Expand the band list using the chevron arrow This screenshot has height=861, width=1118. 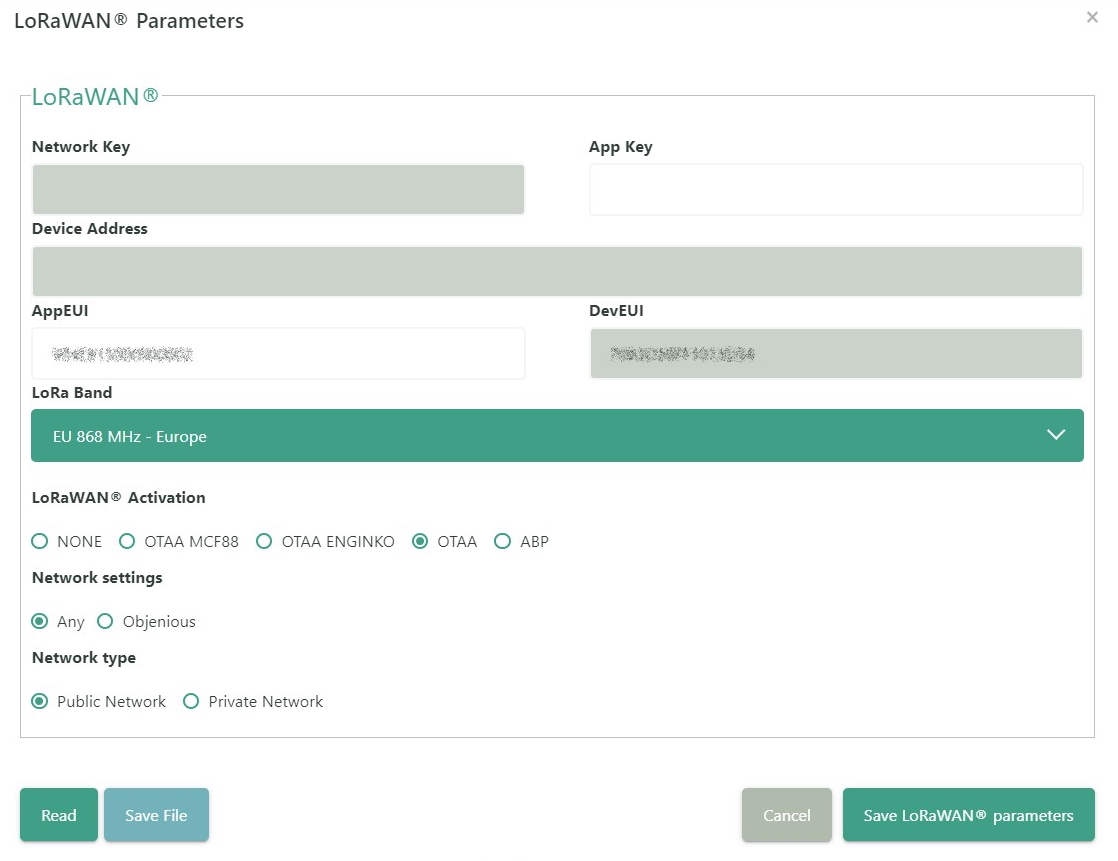coord(1056,435)
